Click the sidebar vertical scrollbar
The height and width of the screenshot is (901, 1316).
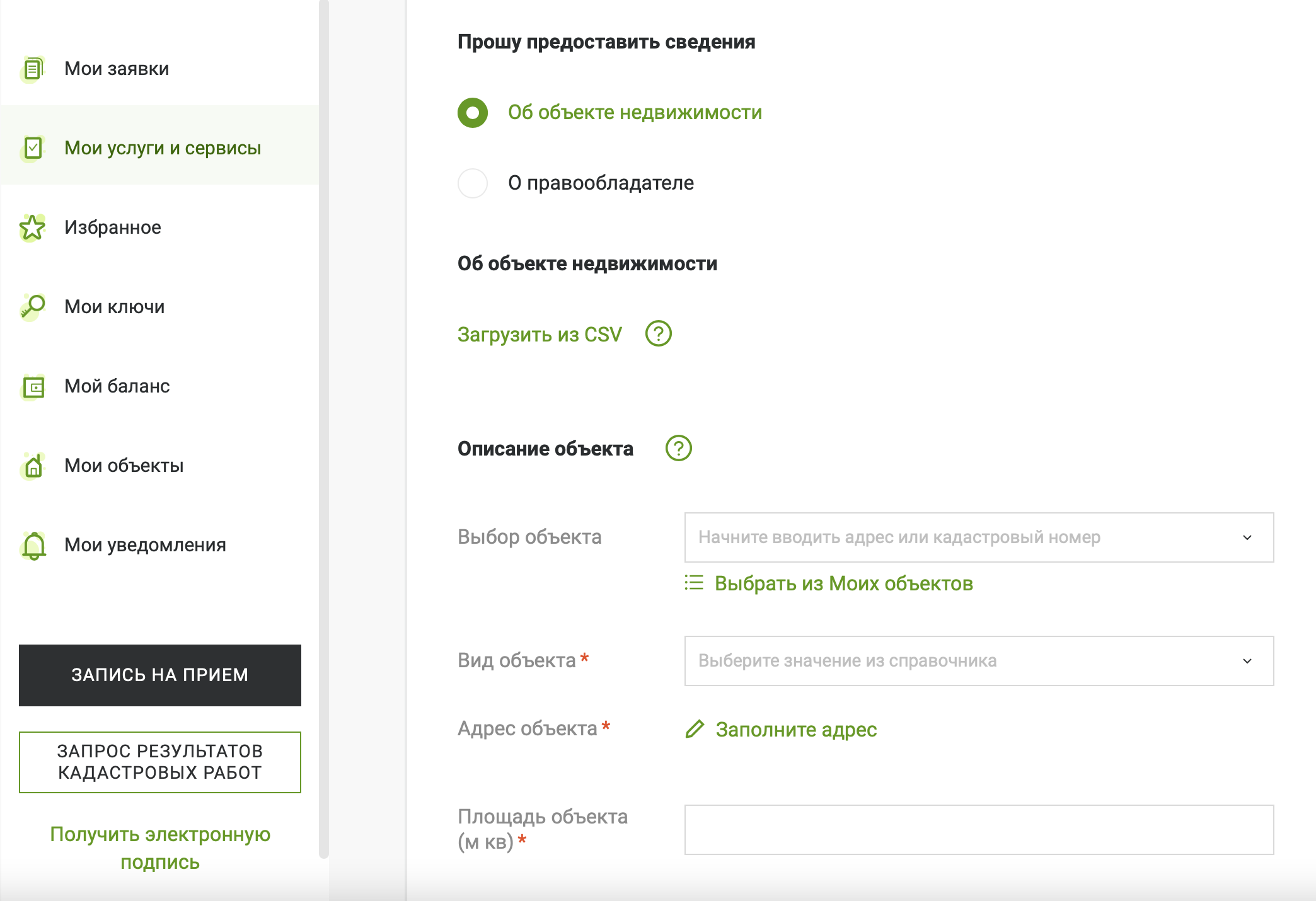point(324,428)
